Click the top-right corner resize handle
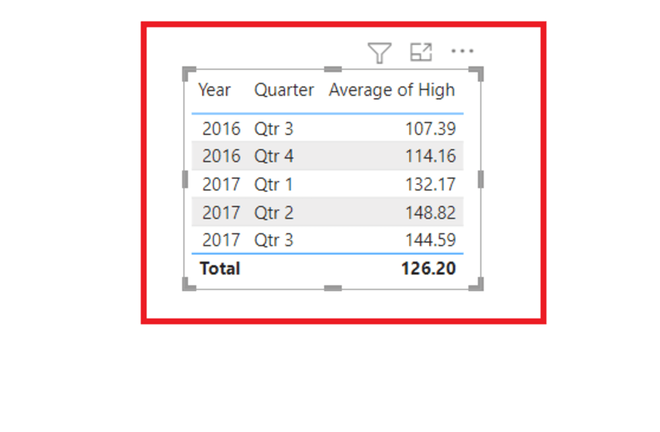Screen dimensions: 660x432 pyautogui.click(x=476, y=73)
